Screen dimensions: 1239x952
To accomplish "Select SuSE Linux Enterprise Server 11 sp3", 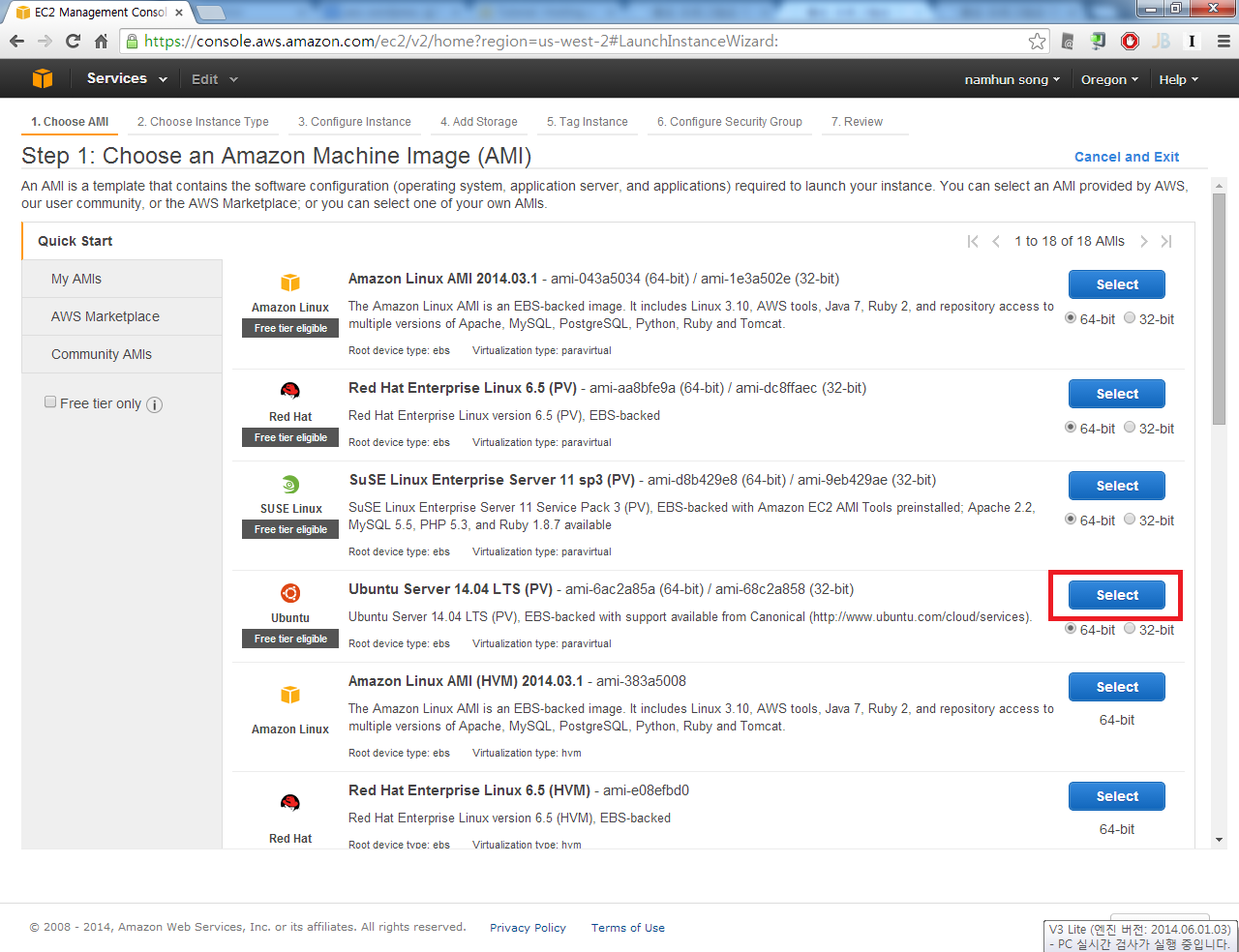I will click(x=1117, y=486).
